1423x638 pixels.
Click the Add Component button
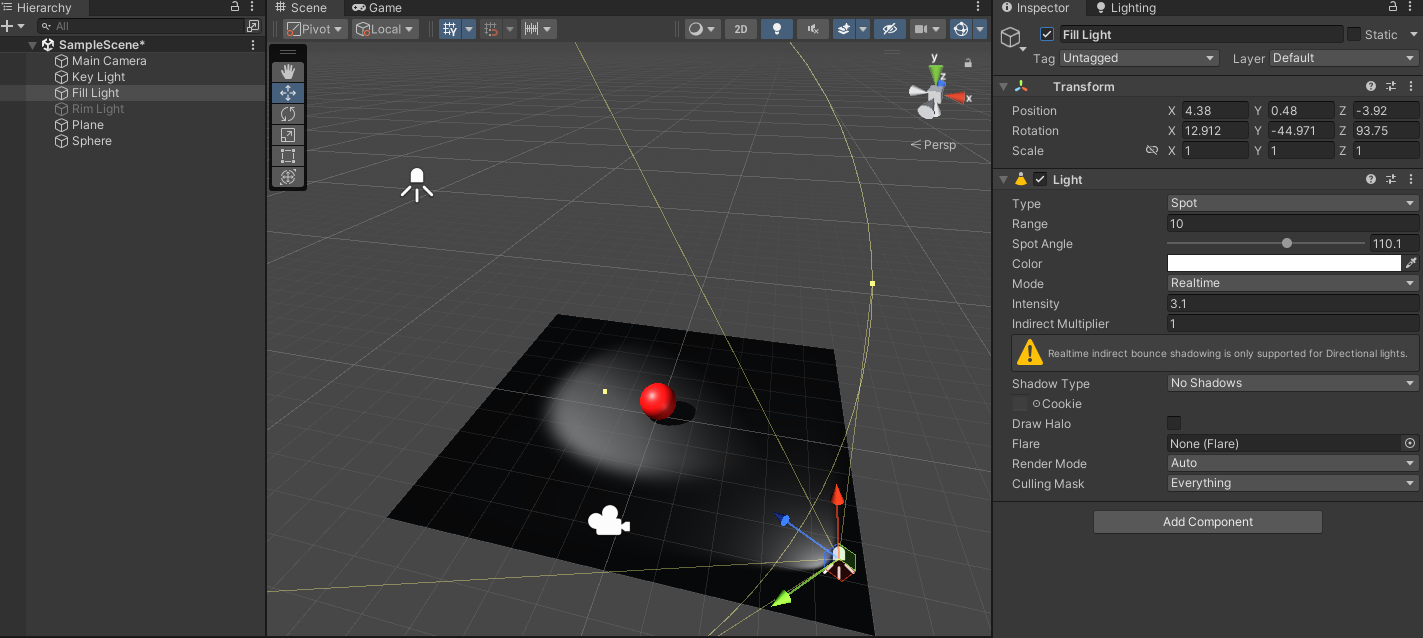click(1207, 521)
